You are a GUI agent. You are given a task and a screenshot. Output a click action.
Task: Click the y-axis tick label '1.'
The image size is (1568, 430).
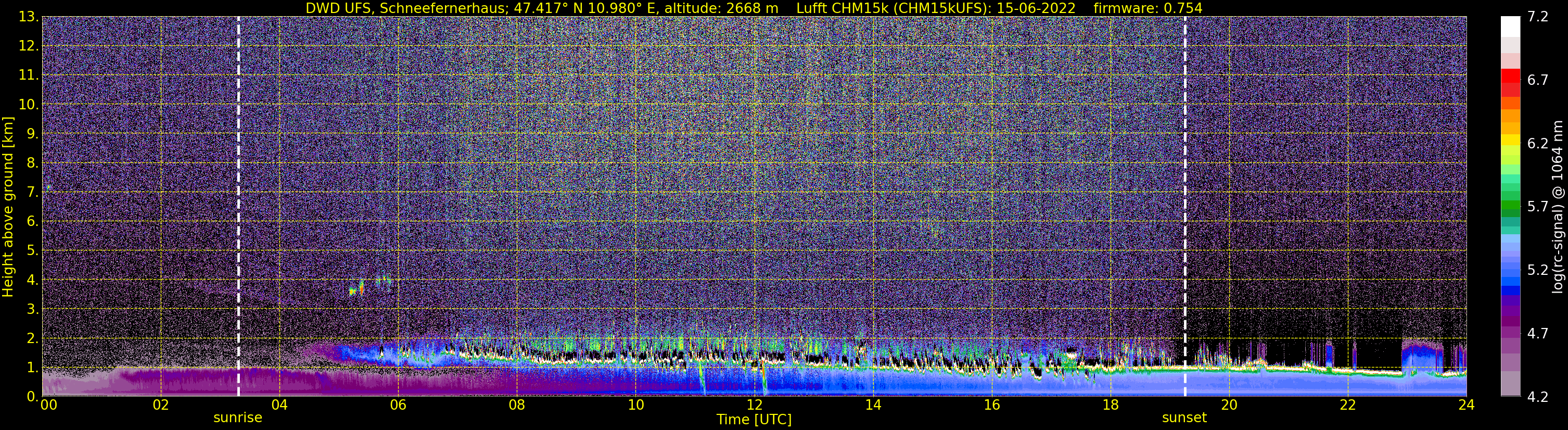[x=32, y=368]
